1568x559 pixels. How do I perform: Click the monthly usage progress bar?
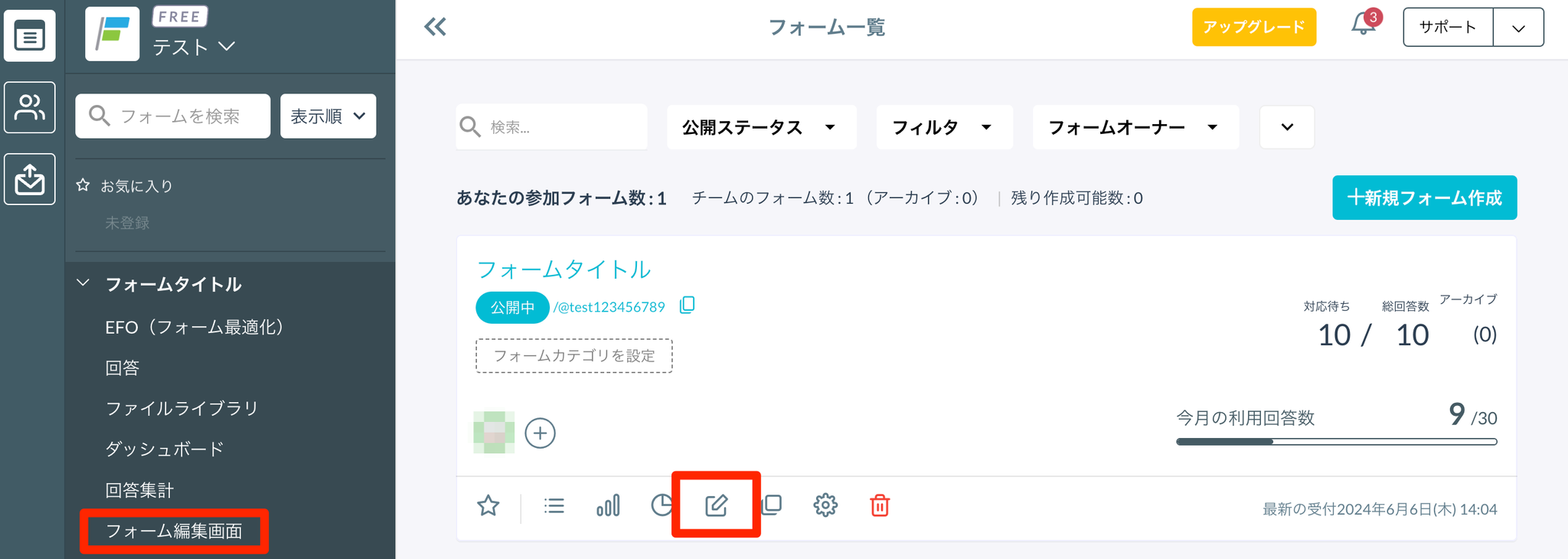click(x=1336, y=442)
